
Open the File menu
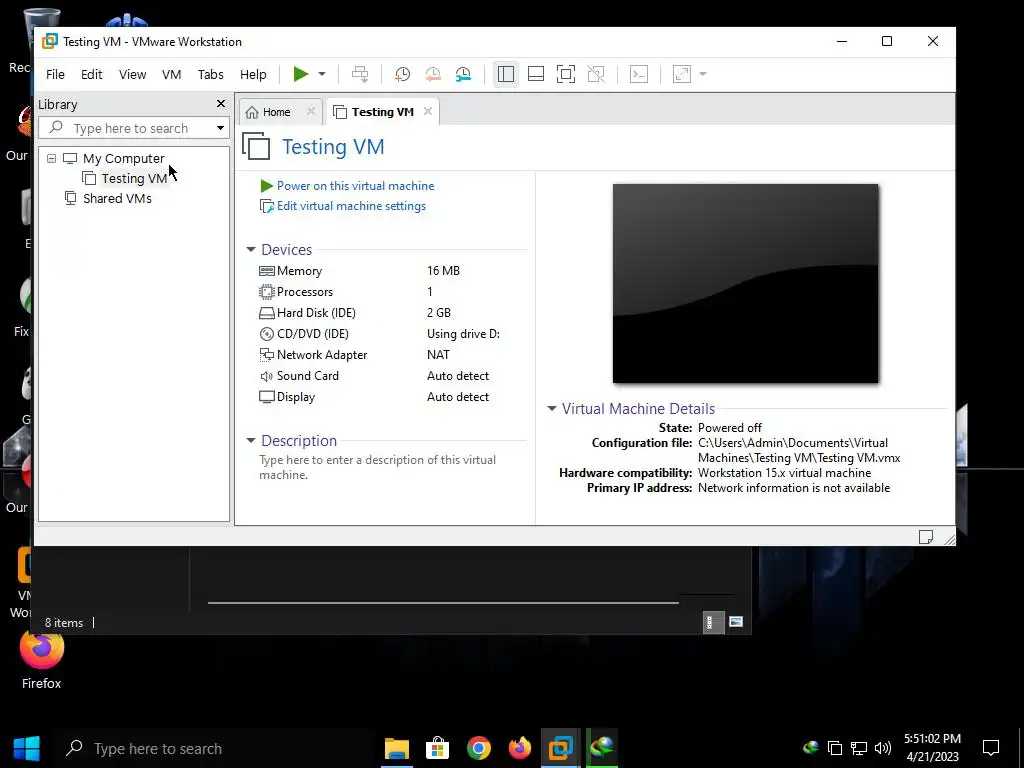55,74
